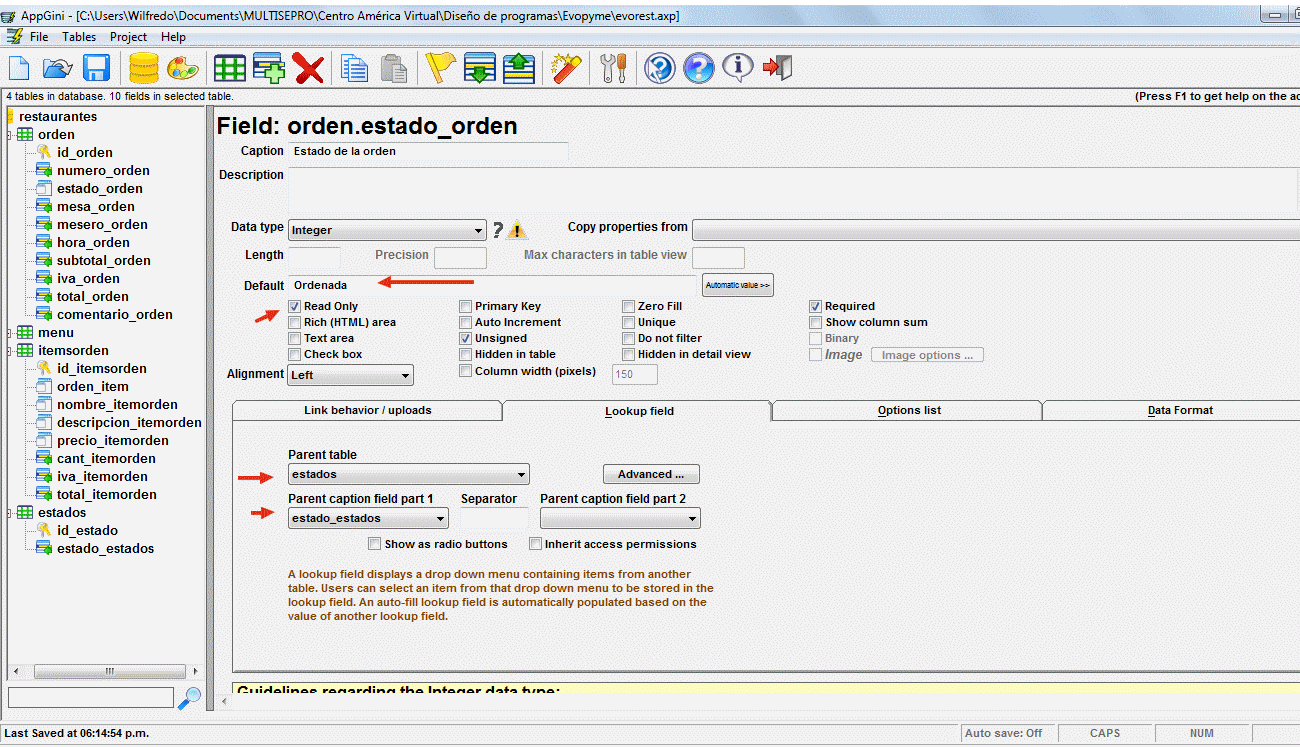Click the tree search input box
Screen dimensions: 1300x747
(x=90, y=697)
